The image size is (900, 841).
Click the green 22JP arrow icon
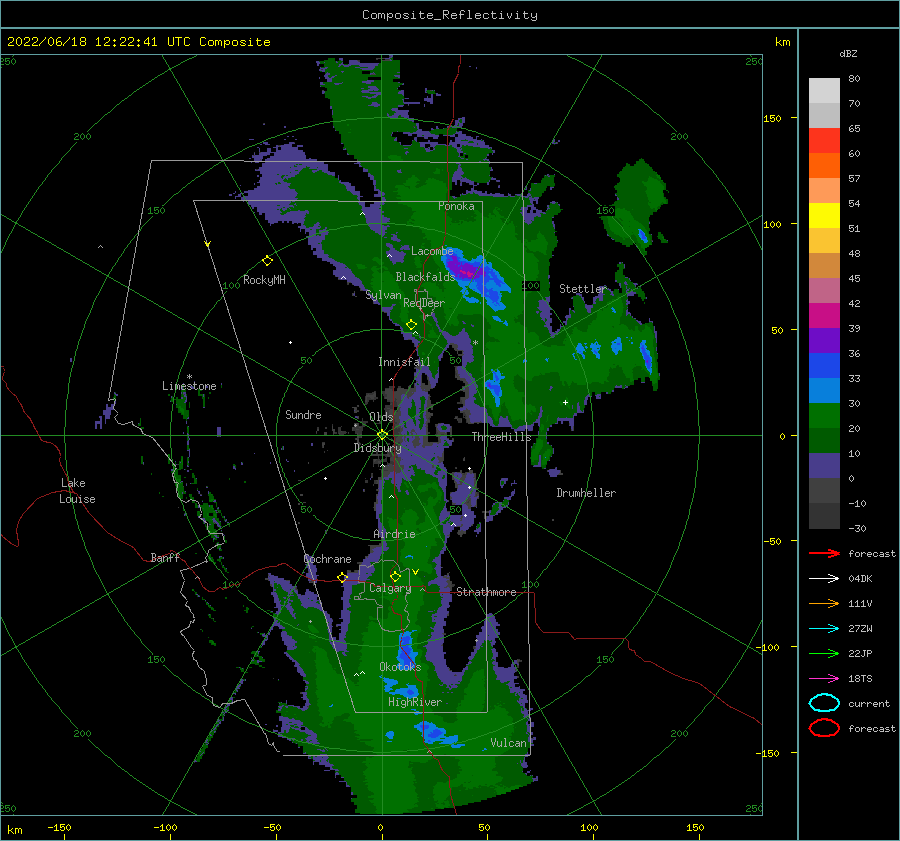tap(824, 653)
